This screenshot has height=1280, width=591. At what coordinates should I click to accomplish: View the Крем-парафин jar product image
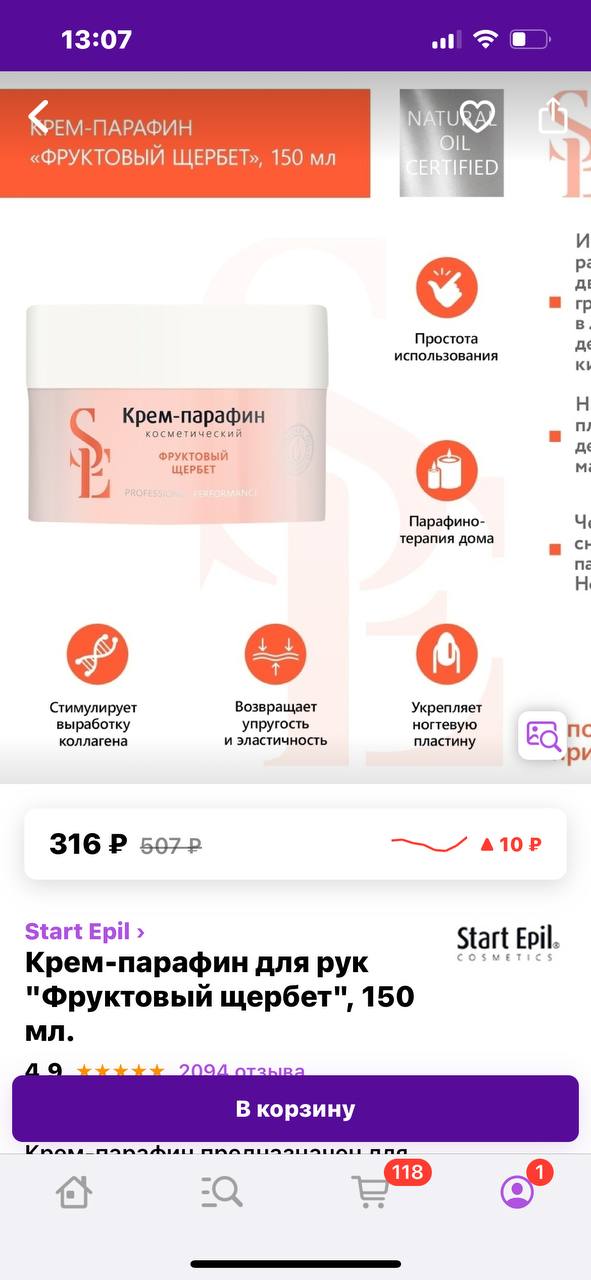177,413
